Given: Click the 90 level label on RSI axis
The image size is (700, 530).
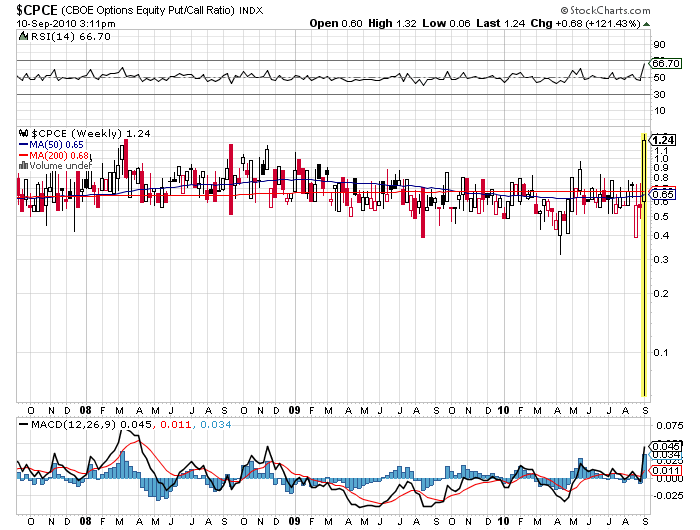Looking at the screenshot, I should pyautogui.click(x=659, y=45).
